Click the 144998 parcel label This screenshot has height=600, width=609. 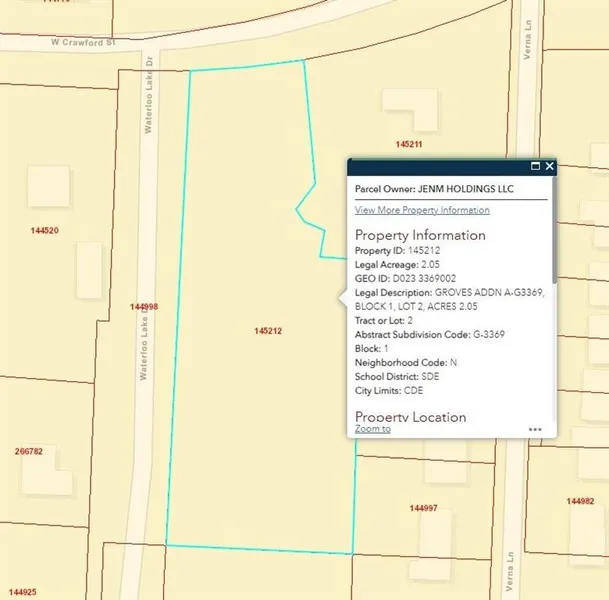[144, 307]
